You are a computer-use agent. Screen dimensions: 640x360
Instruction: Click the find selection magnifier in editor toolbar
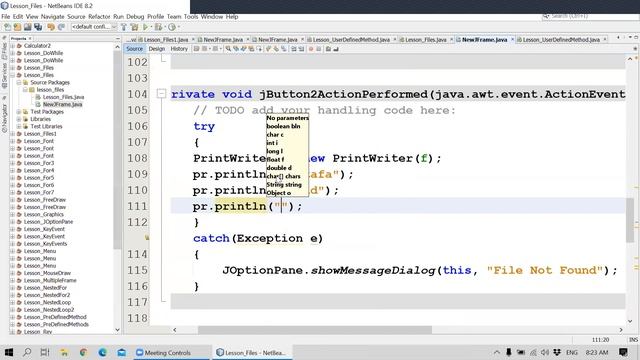pyautogui.click(x=228, y=49)
